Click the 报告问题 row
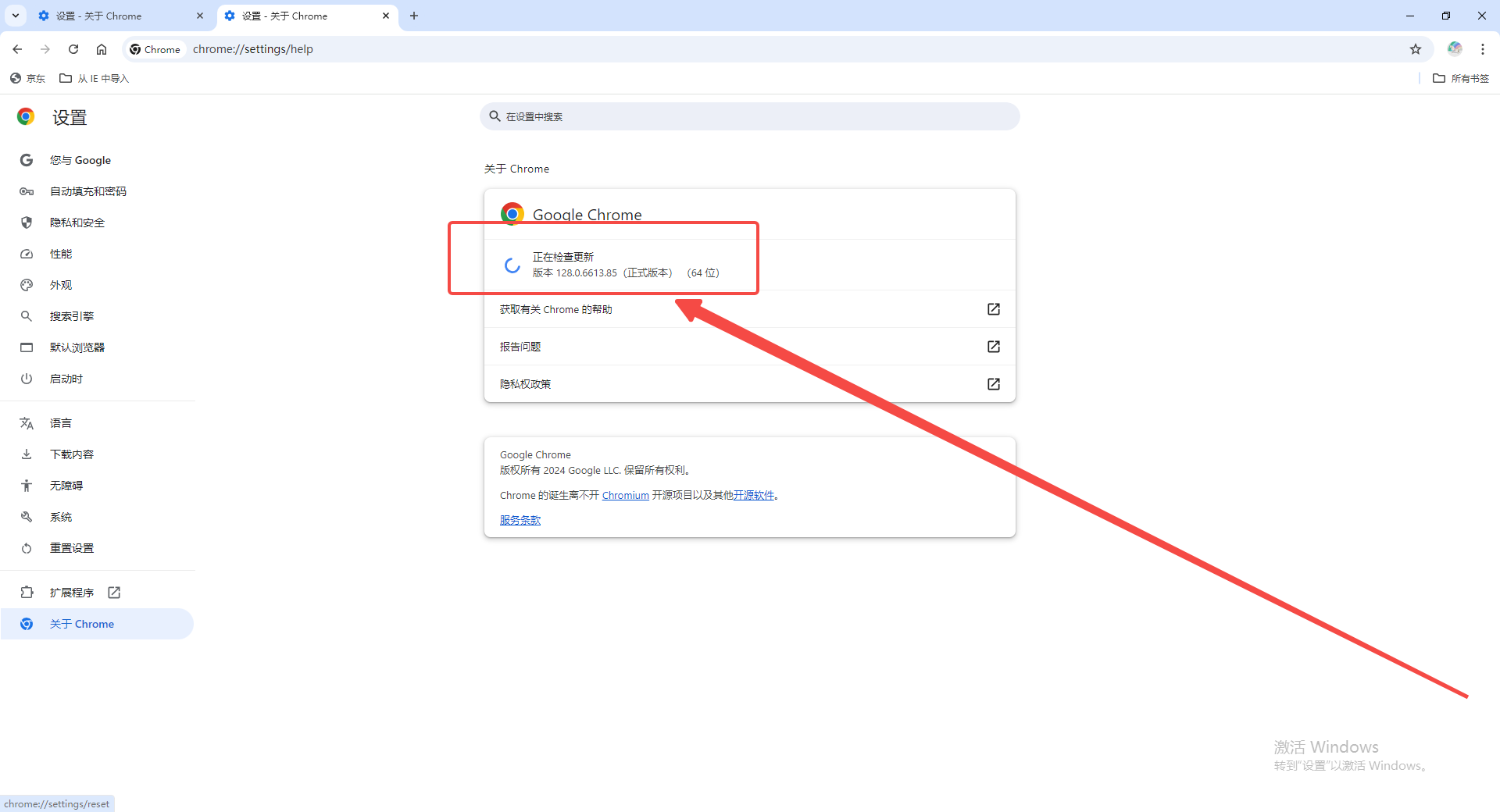Screen dimensions: 1500x812 pos(750,347)
